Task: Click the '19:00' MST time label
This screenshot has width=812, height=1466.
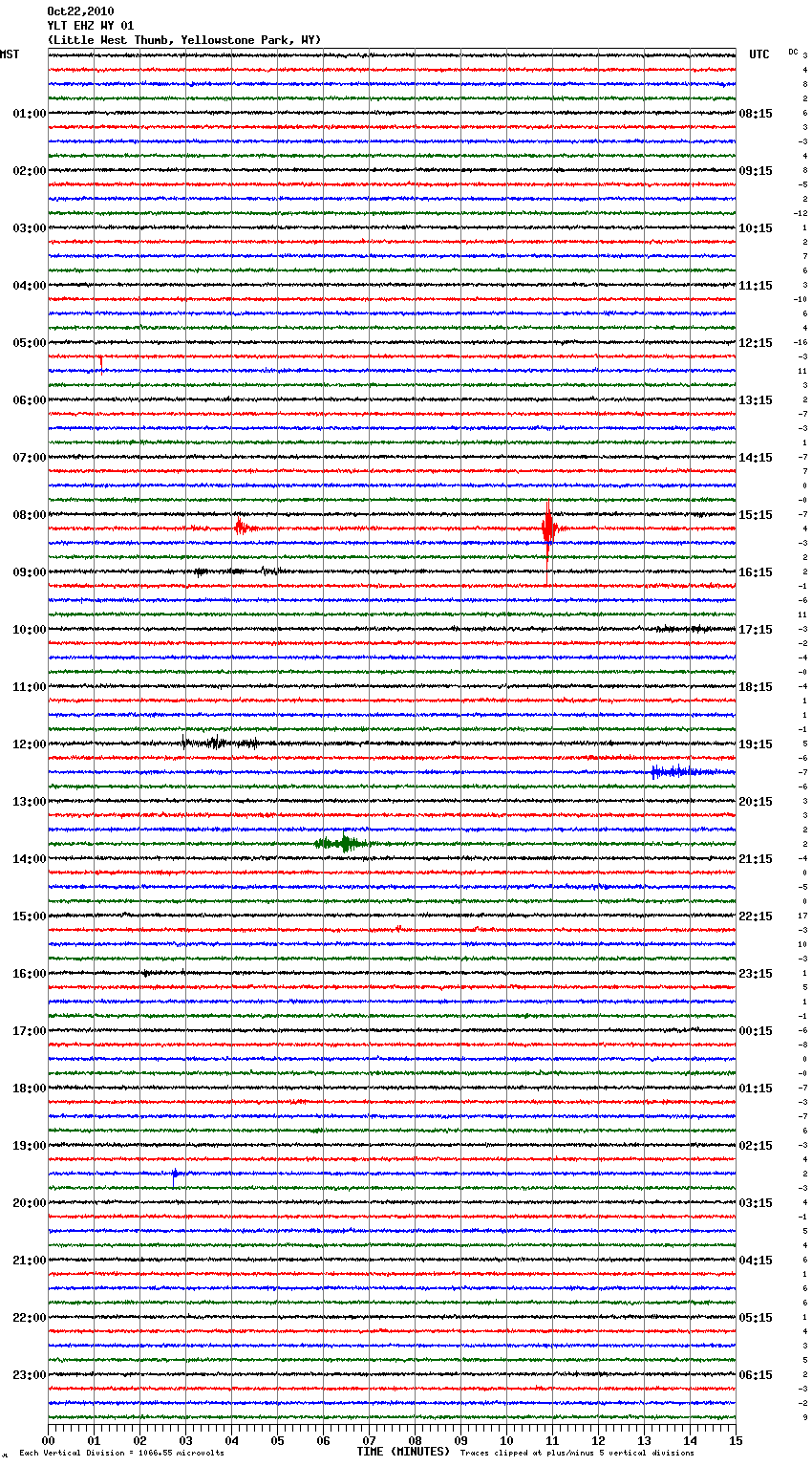Action: click(30, 1146)
